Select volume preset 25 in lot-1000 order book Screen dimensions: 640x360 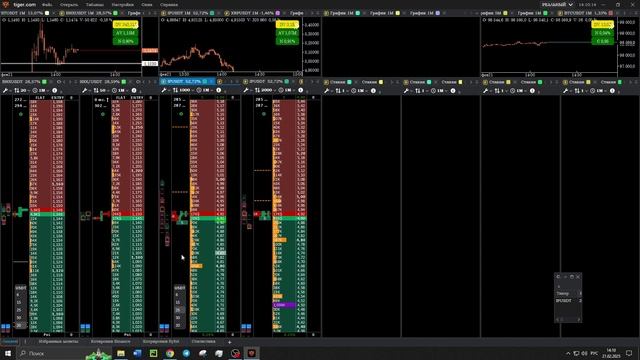pyautogui.click(x=178, y=310)
